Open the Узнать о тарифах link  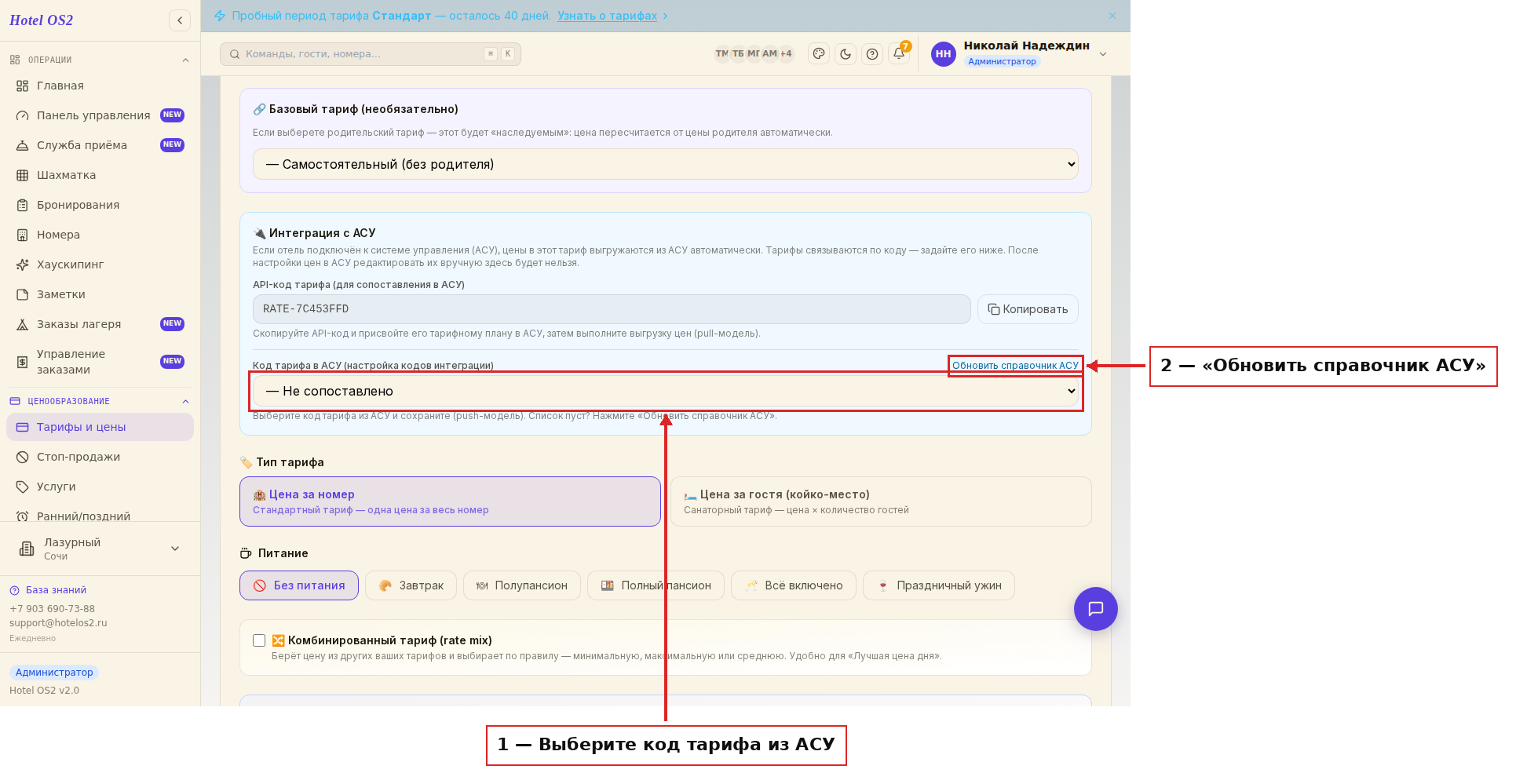click(x=607, y=16)
